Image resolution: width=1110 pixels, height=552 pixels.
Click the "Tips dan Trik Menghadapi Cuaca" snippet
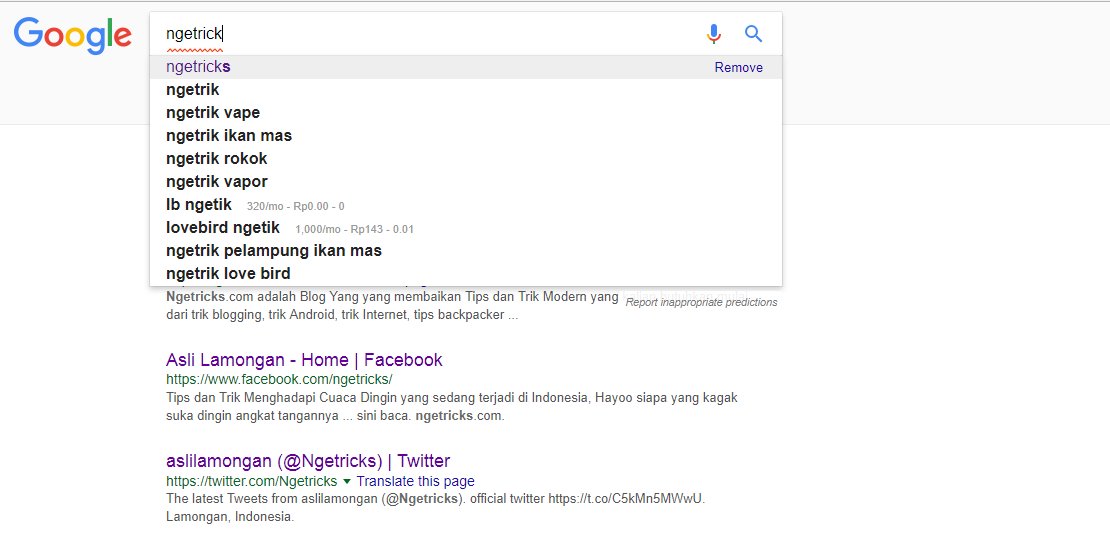(452, 407)
